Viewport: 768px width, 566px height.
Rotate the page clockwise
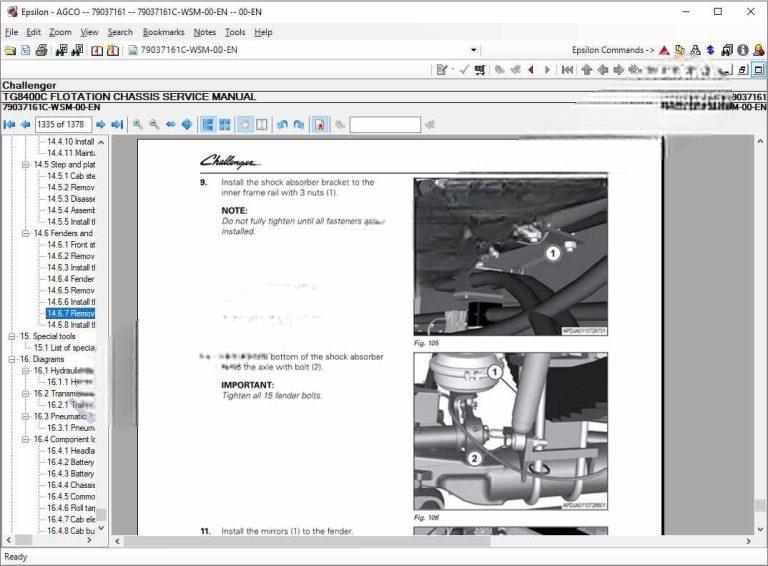(x=298, y=124)
